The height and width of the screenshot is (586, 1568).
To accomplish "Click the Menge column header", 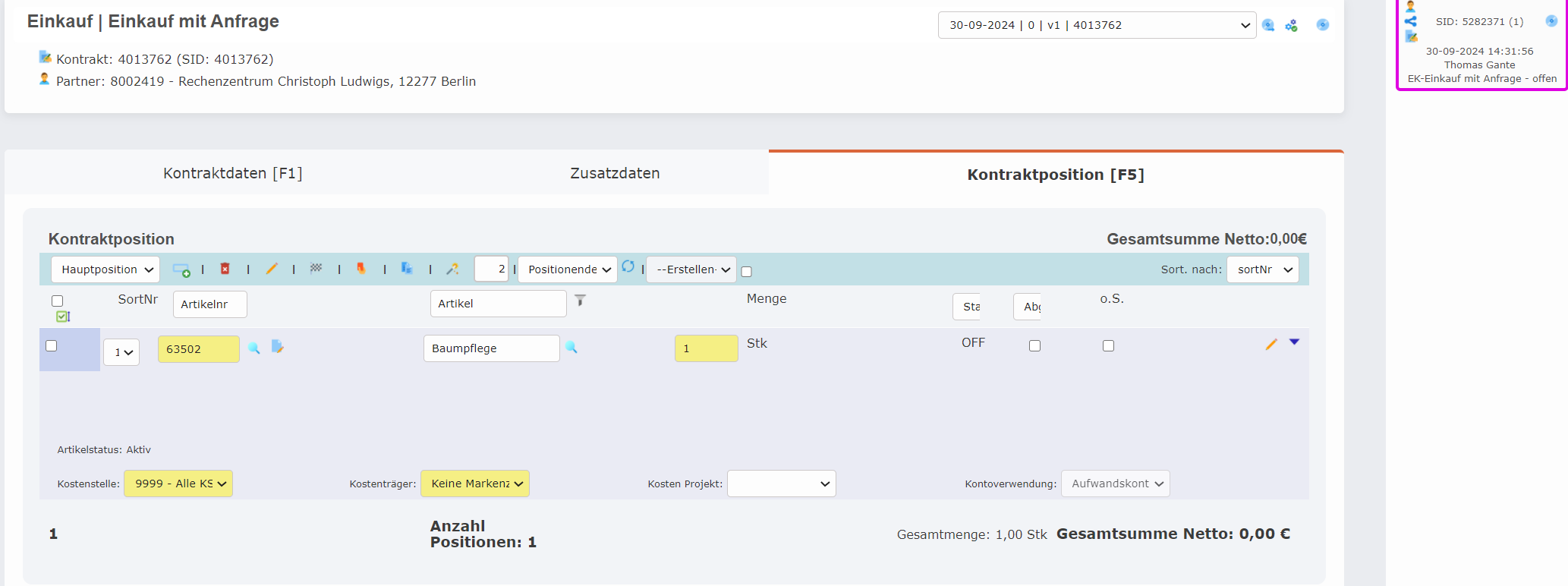I will (767, 298).
